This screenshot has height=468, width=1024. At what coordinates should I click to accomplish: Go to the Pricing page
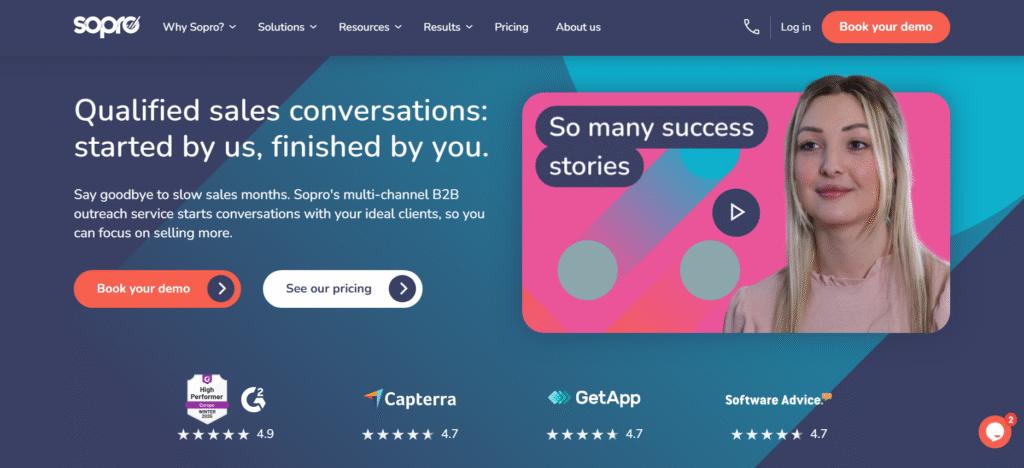511,27
